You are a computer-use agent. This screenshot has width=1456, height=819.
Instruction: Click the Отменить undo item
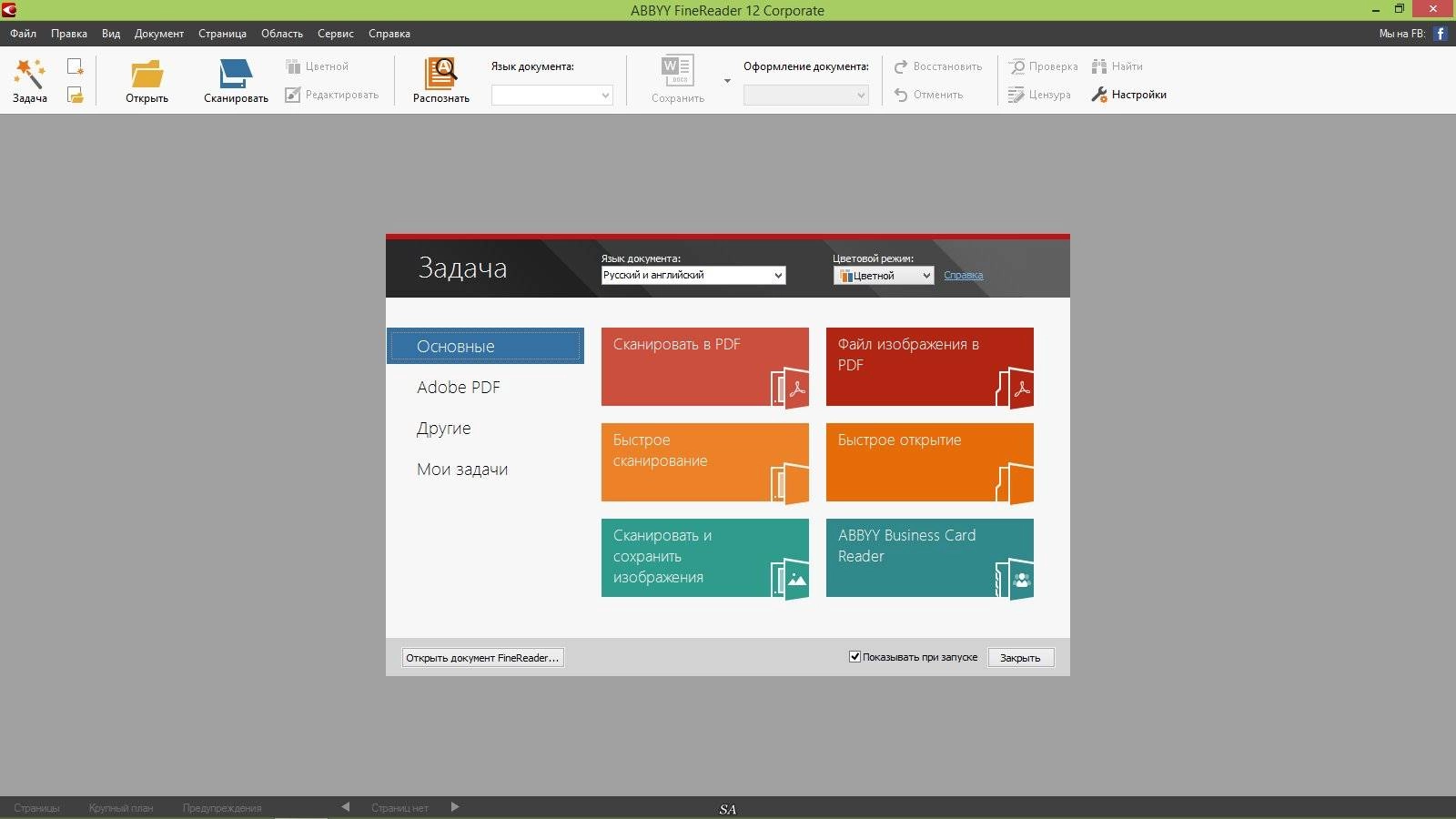click(x=928, y=95)
